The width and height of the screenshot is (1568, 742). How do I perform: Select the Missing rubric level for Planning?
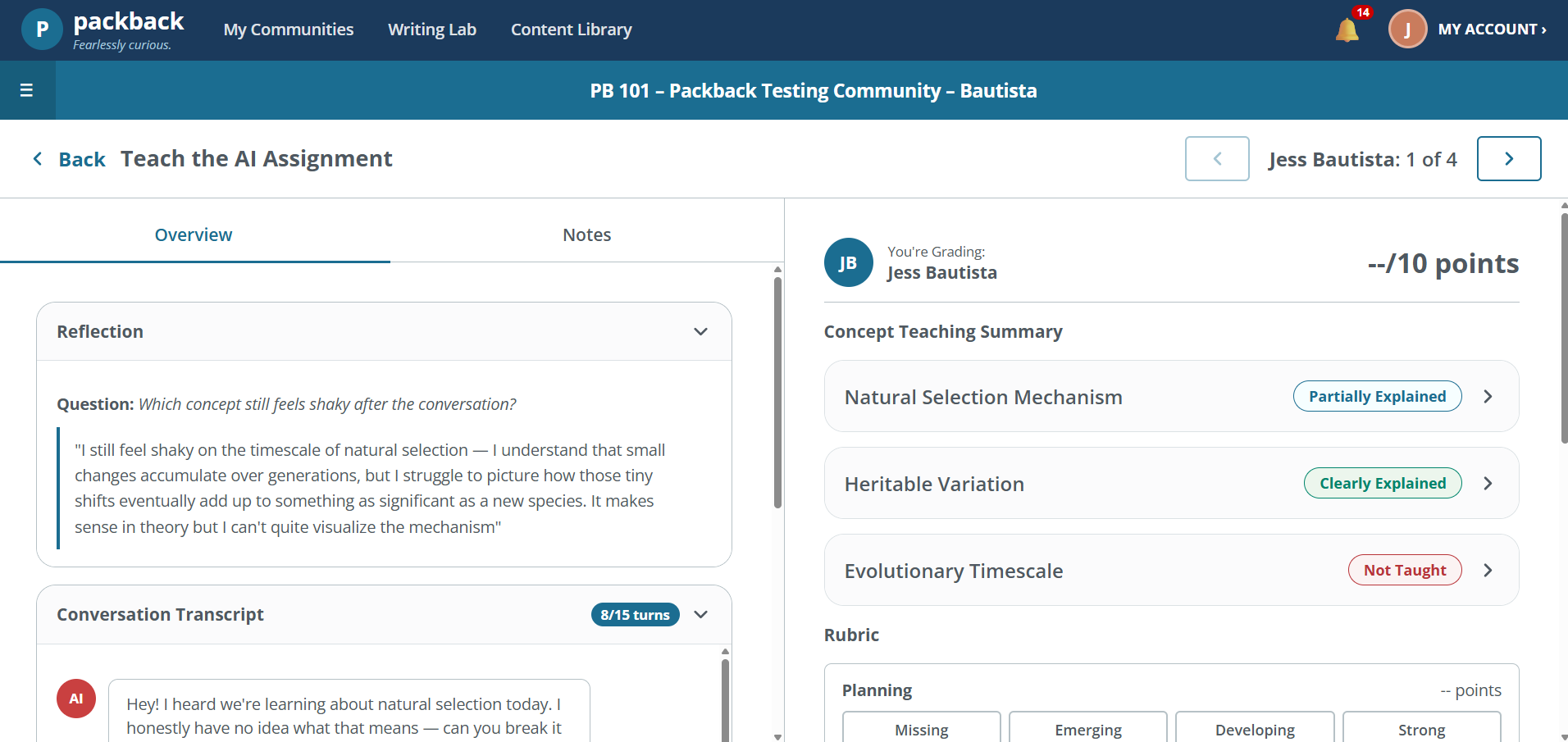click(x=921, y=728)
